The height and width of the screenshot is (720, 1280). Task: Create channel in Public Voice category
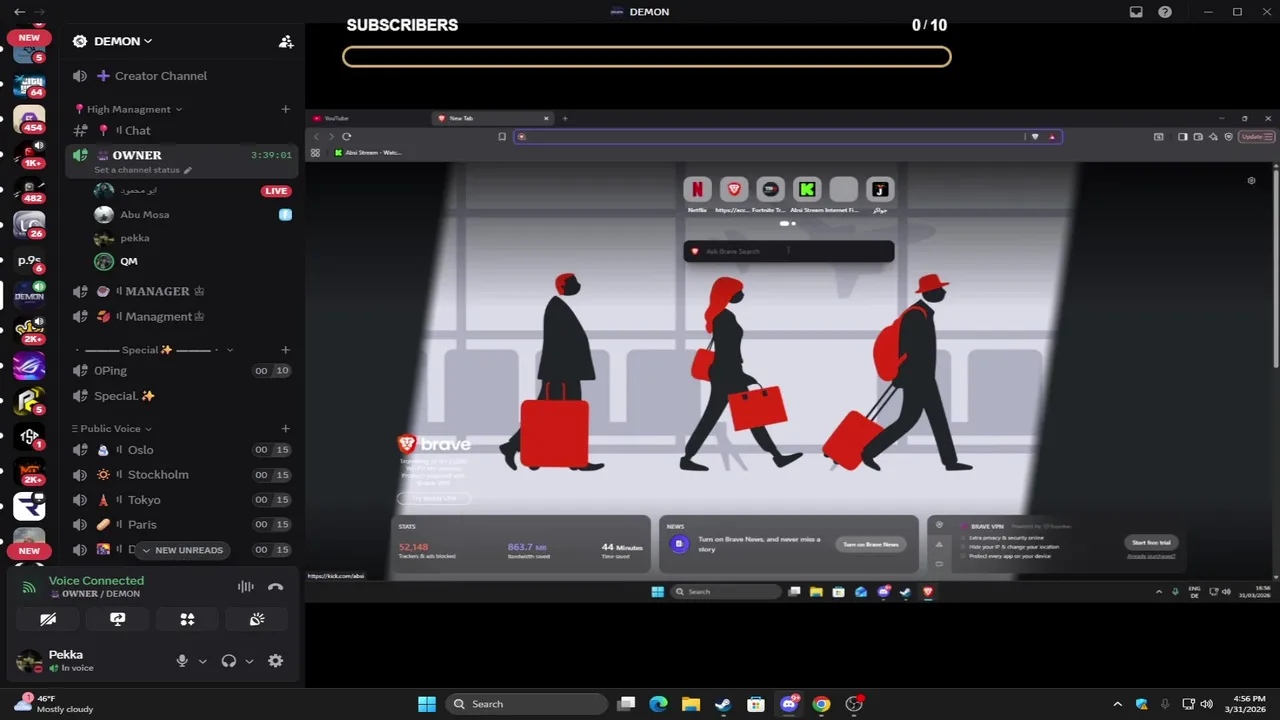[285, 428]
